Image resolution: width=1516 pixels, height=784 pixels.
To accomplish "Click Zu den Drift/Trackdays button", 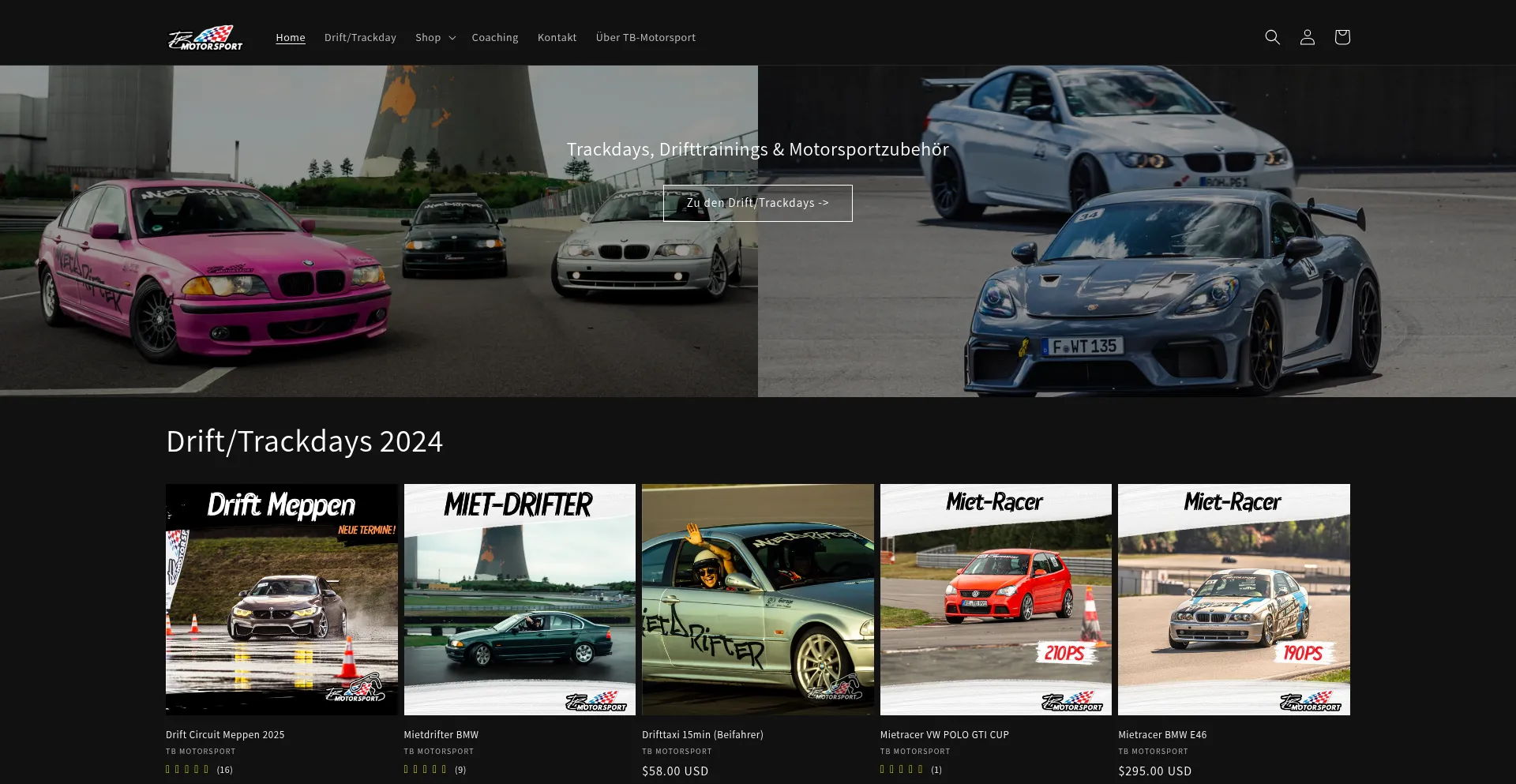I will [757, 203].
